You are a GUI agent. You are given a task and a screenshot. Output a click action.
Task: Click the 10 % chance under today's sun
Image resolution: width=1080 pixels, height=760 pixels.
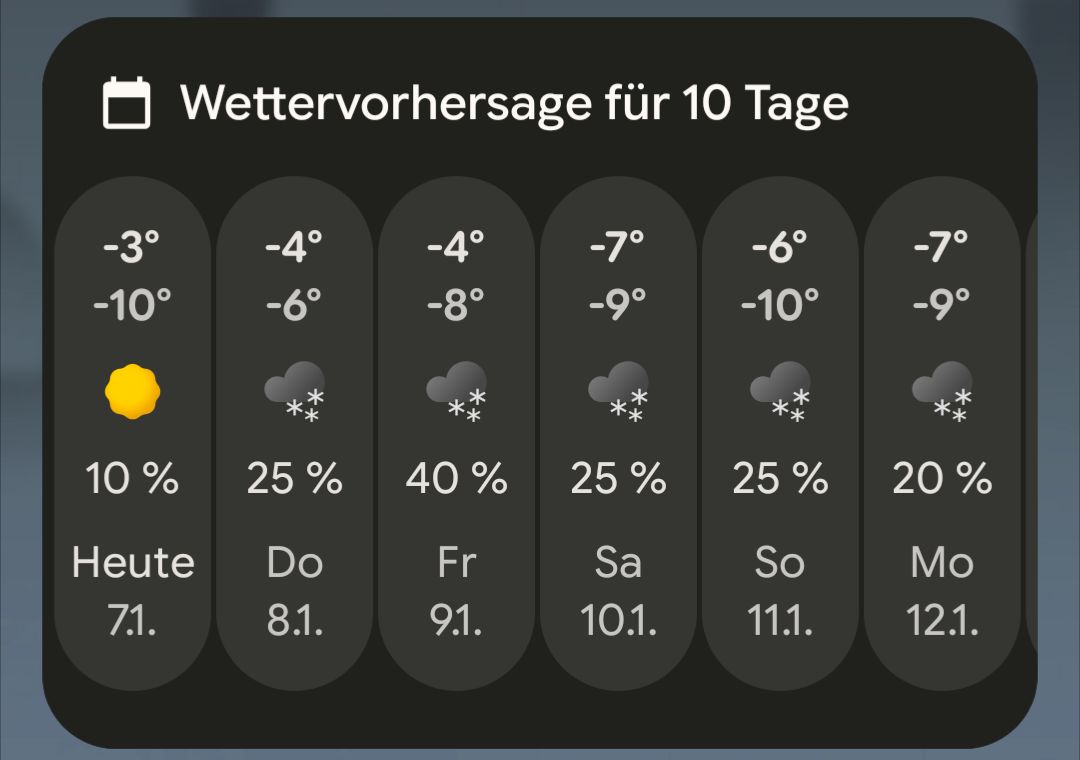tap(132, 478)
